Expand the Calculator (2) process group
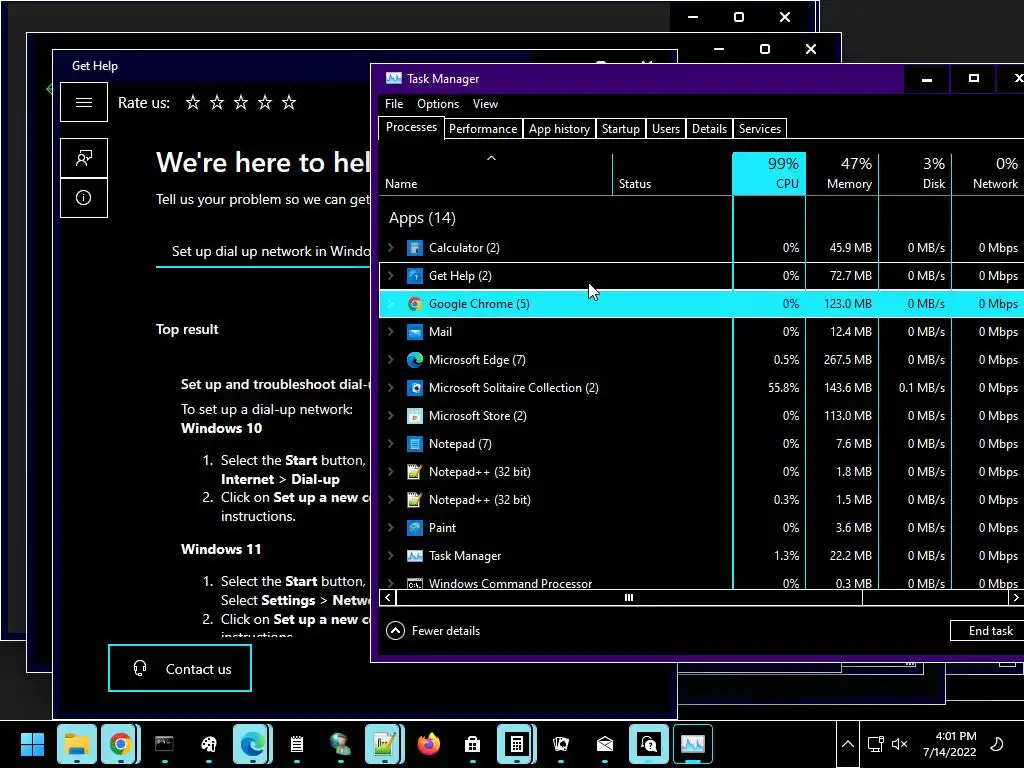Image resolution: width=1024 pixels, height=768 pixels. point(391,248)
